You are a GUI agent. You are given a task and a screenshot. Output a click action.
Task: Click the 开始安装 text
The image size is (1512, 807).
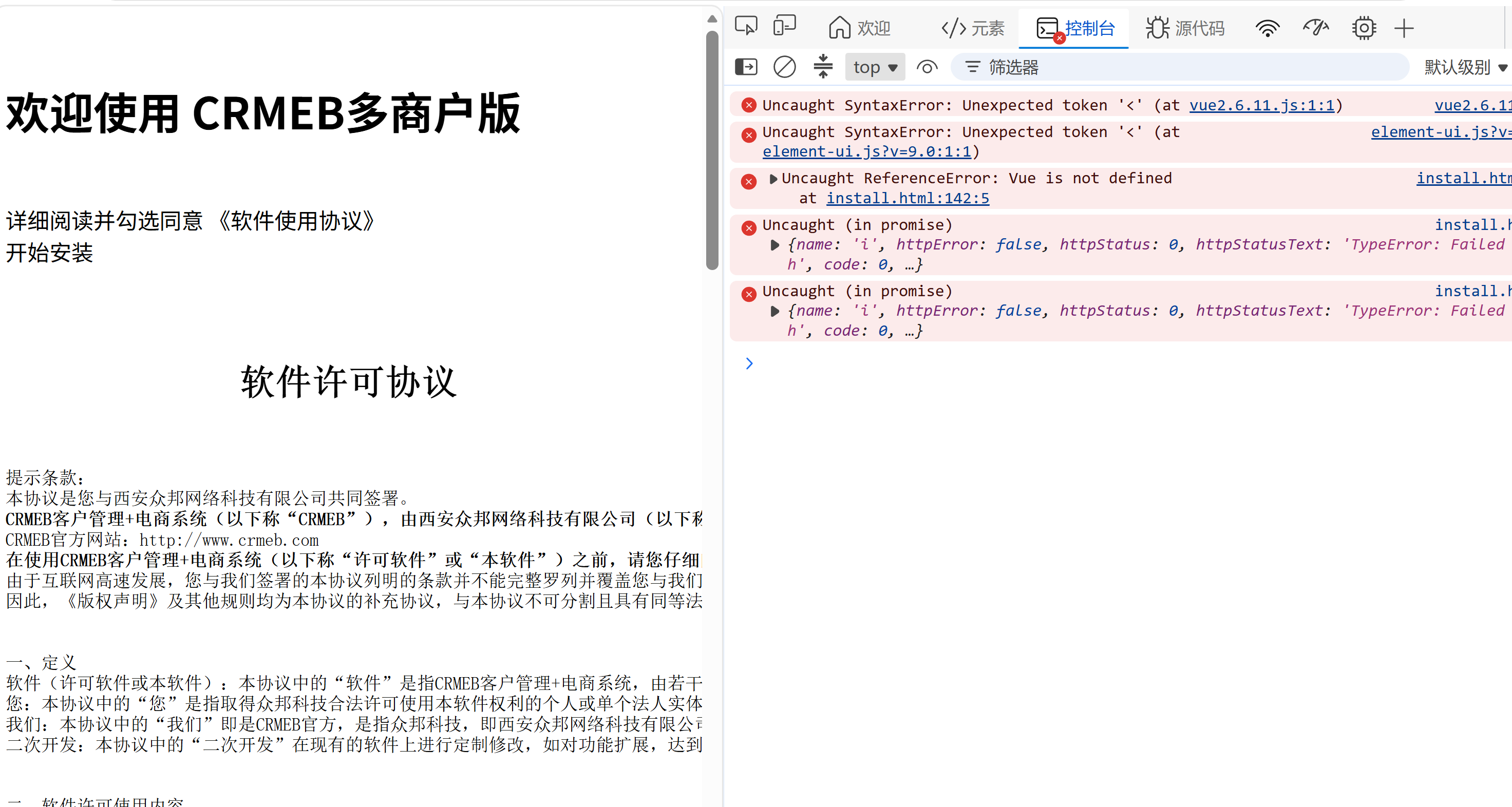[x=49, y=253]
